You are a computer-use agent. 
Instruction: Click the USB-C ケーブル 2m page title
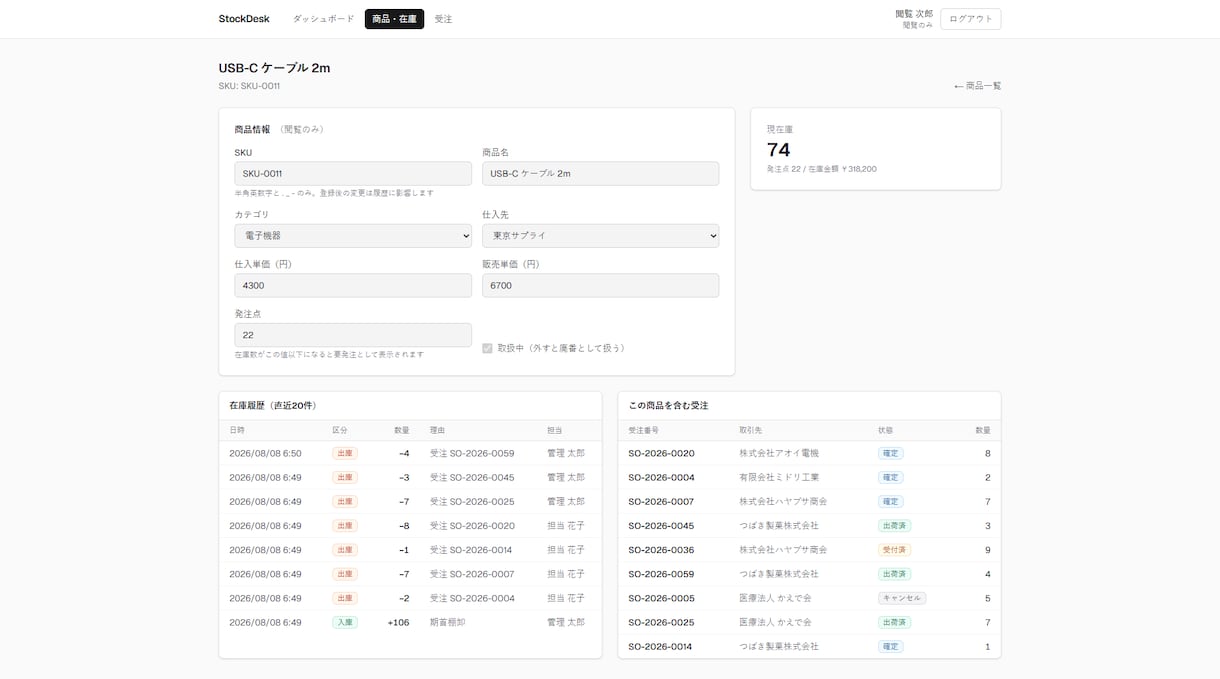(274, 68)
